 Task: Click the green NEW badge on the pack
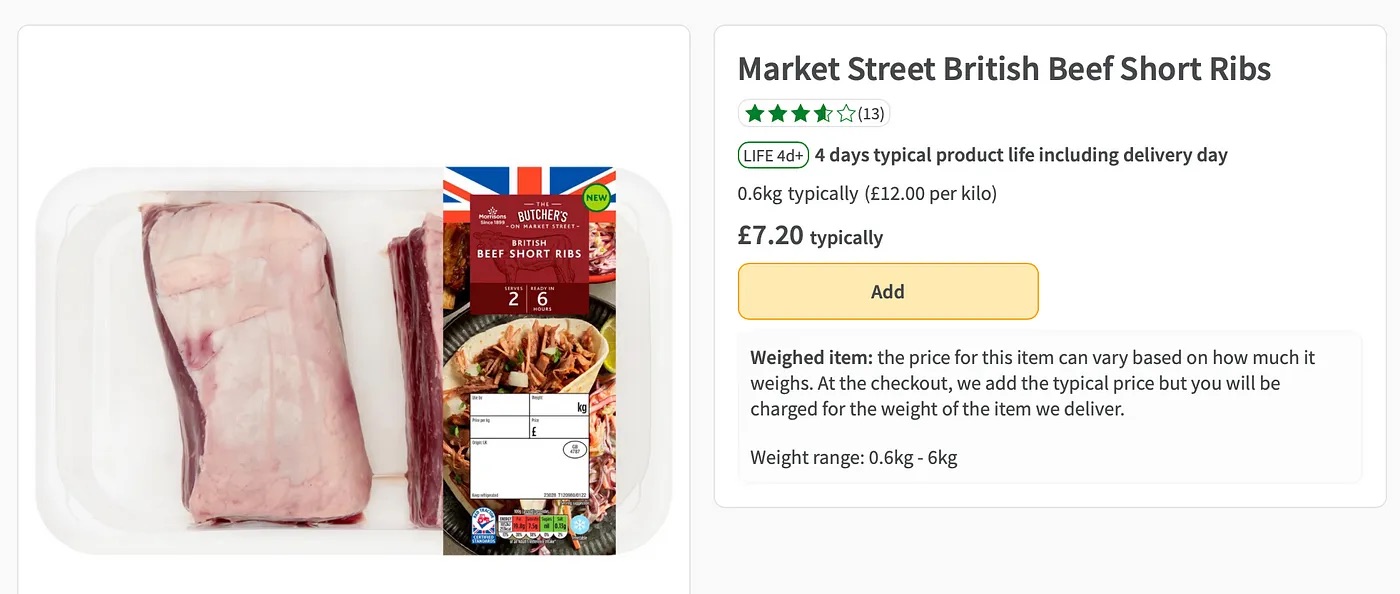click(596, 197)
